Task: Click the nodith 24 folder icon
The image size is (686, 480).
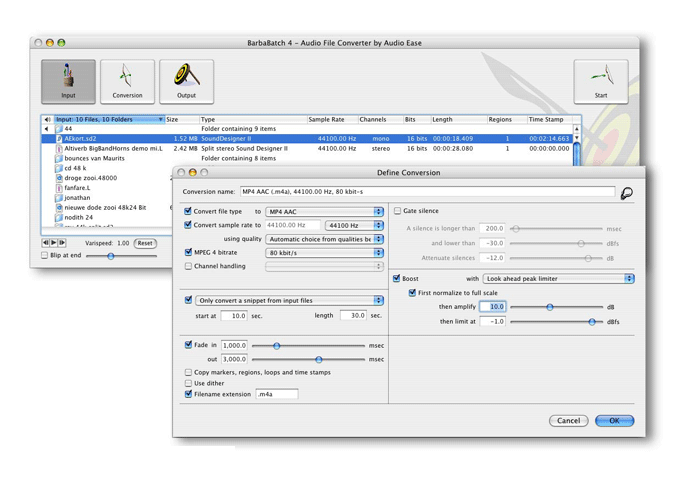Action: [x=59, y=217]
